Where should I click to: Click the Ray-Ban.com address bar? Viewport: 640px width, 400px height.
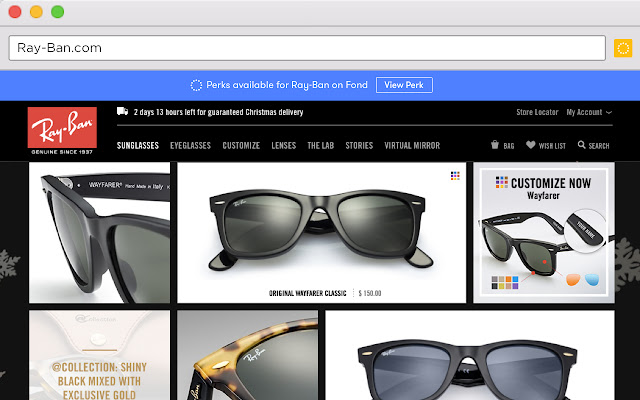pyautogui.click(x=307, y=48)
